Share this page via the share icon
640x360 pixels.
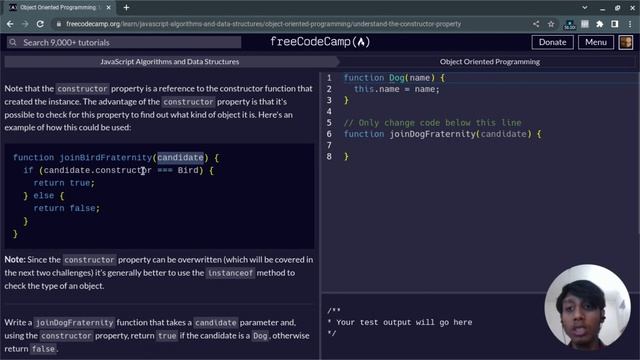[536, 24]
